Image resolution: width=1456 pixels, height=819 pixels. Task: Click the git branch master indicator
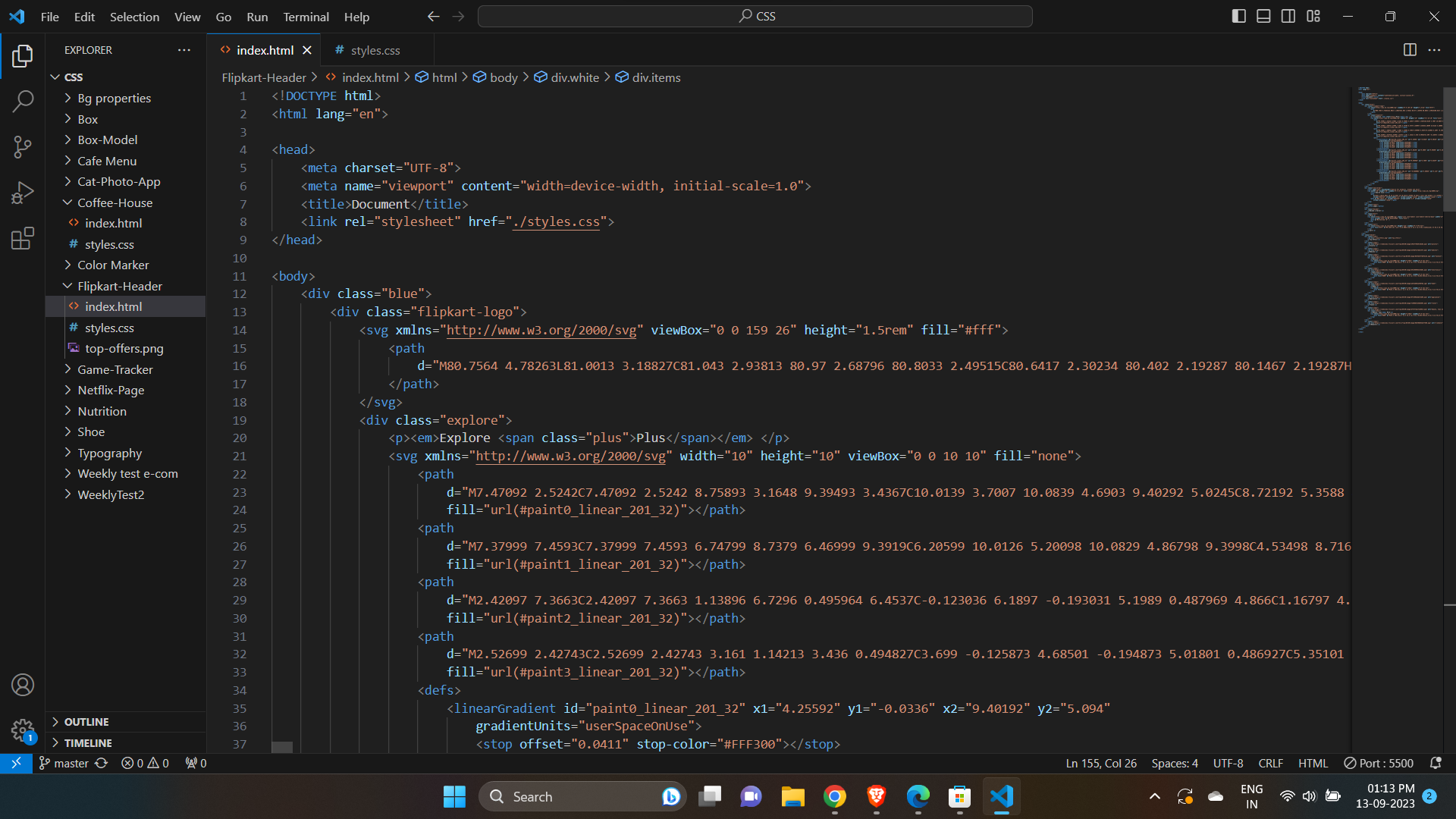[63, 763]
